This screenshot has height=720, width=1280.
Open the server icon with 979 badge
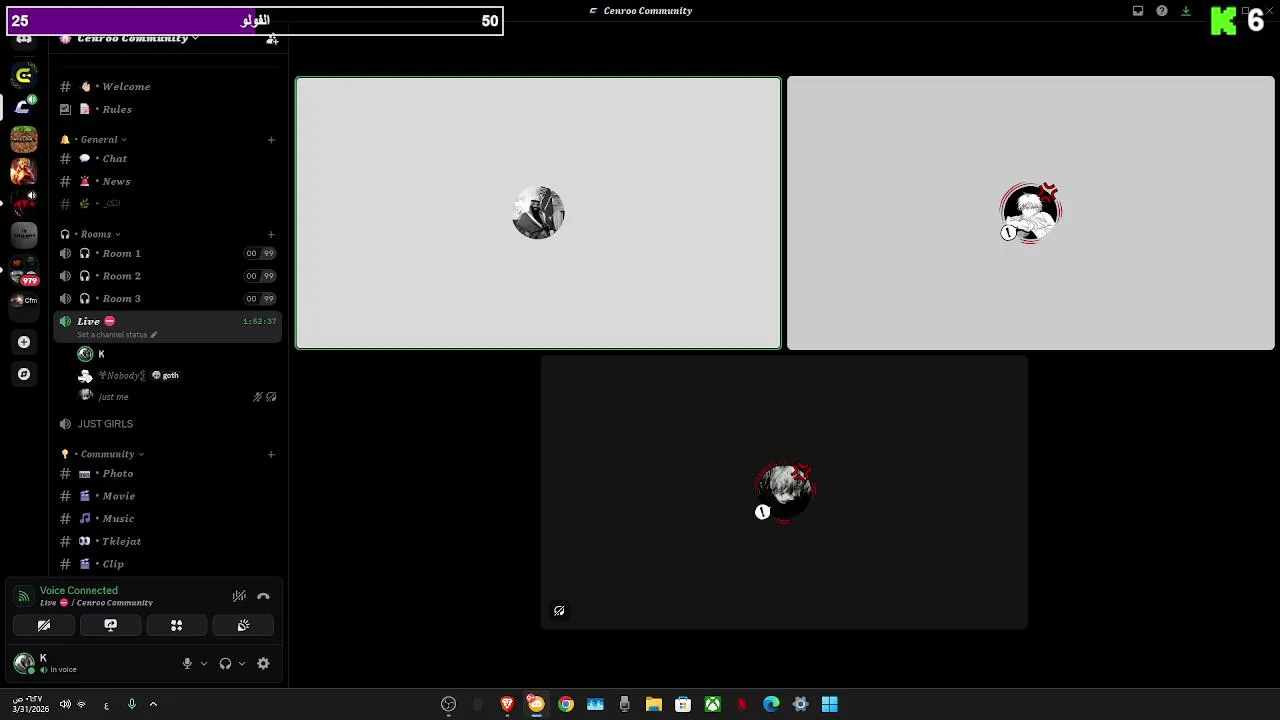point(24,270)
